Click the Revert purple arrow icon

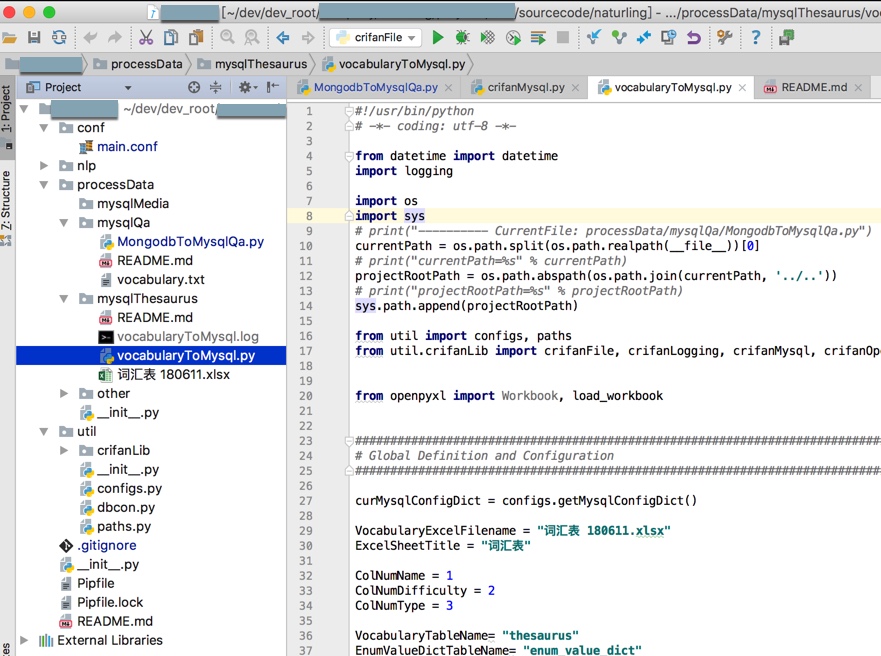(x=694, y=38)
